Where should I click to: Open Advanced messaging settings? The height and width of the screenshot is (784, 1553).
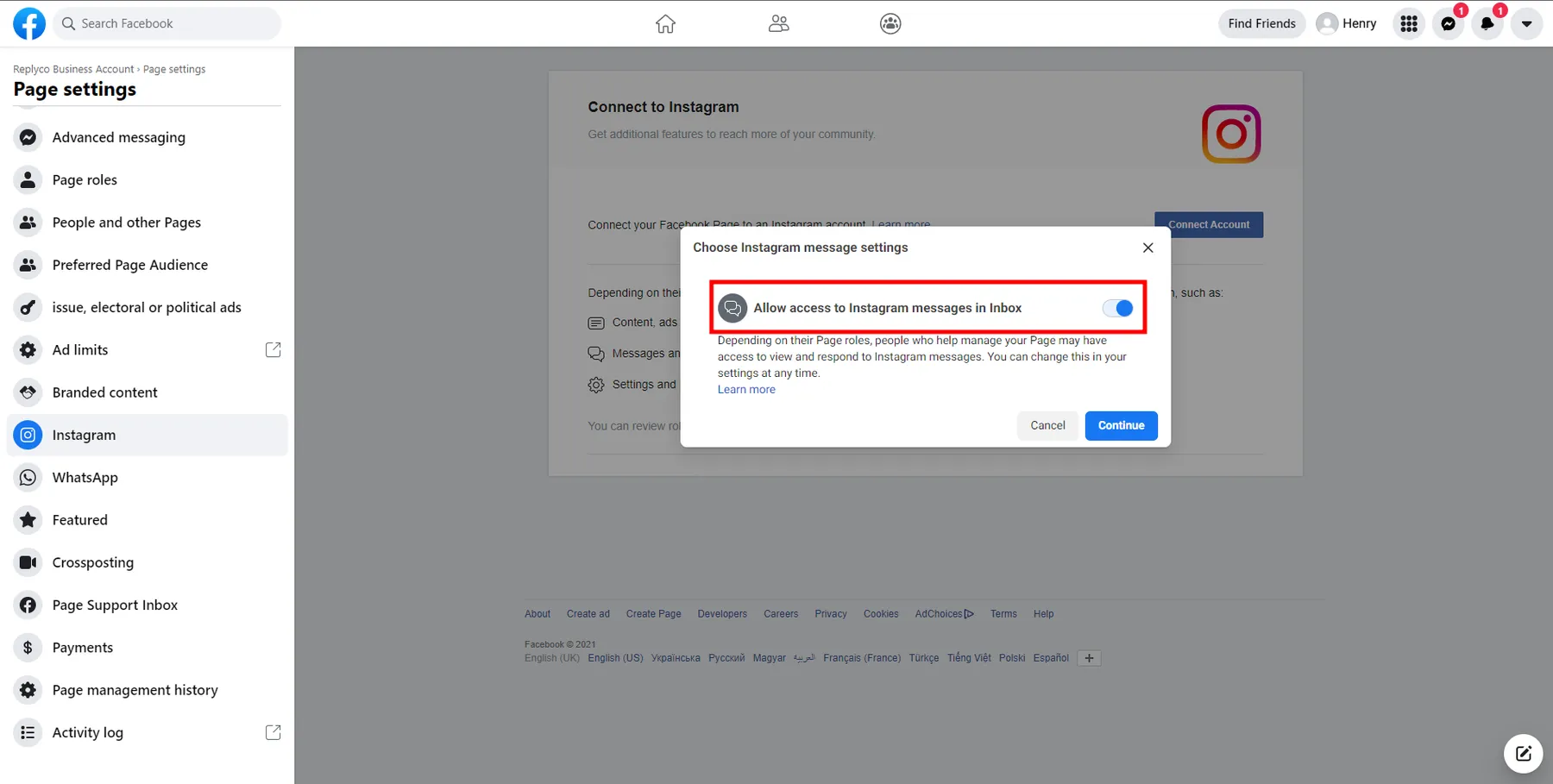148,137
